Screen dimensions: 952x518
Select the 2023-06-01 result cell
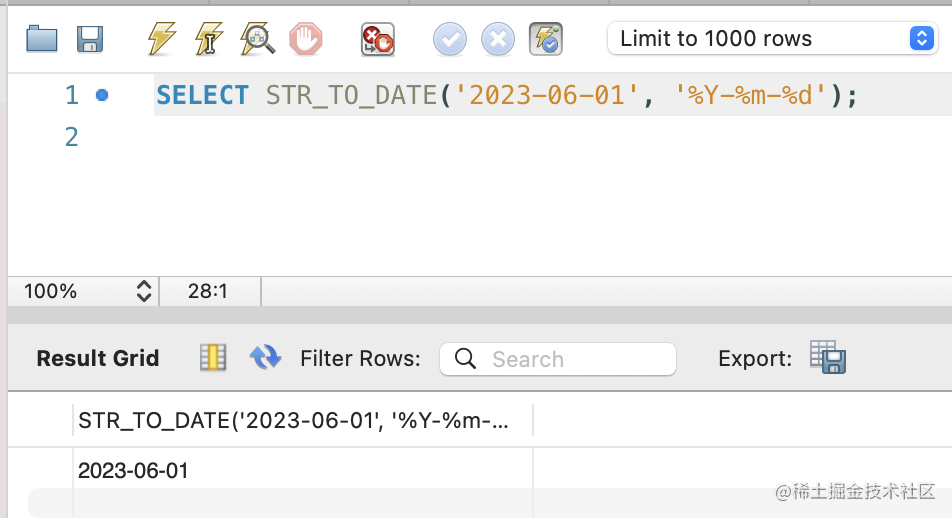(x=303, y=471)
